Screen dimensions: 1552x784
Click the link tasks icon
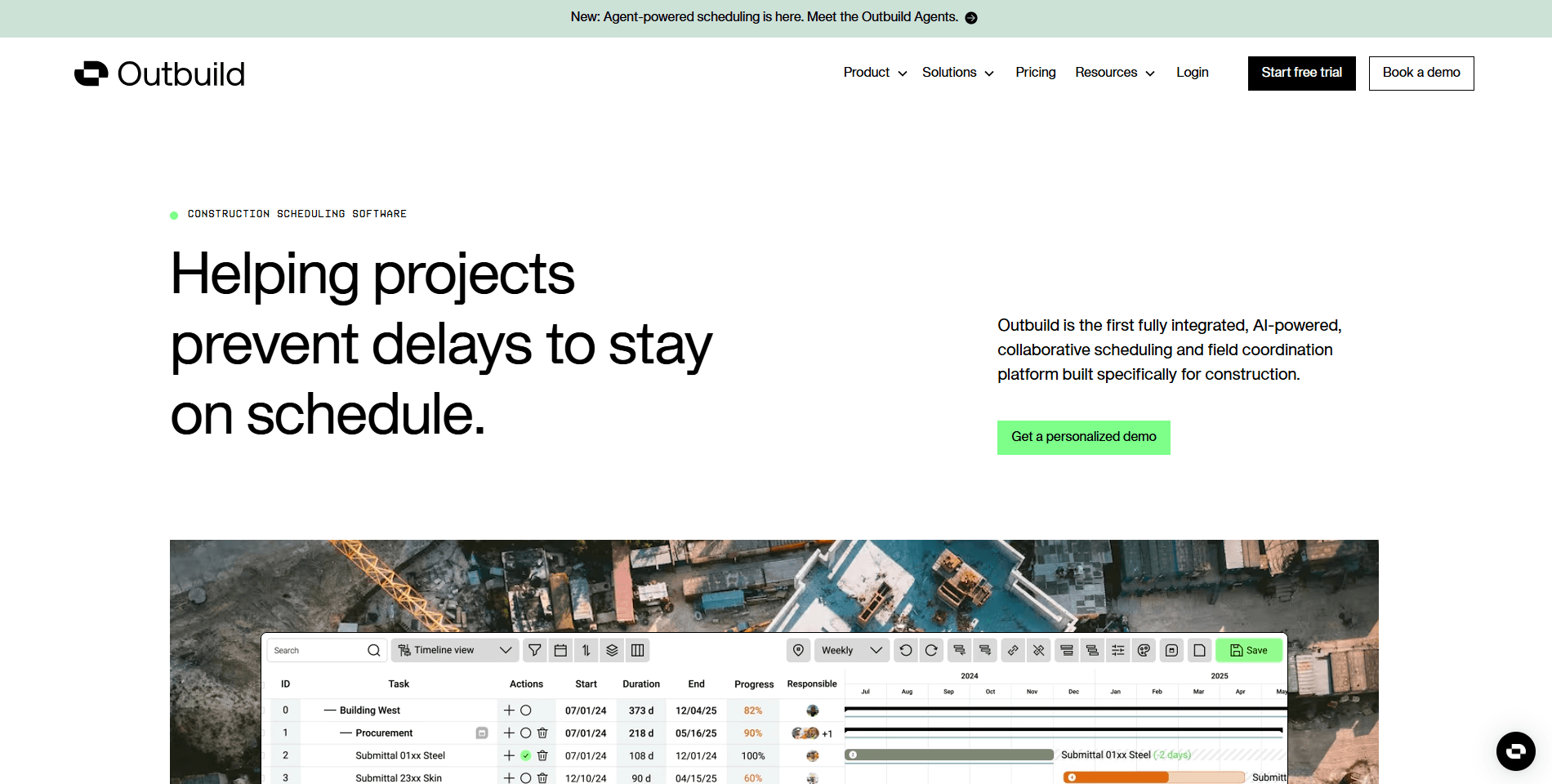[x=1013, y=650]
